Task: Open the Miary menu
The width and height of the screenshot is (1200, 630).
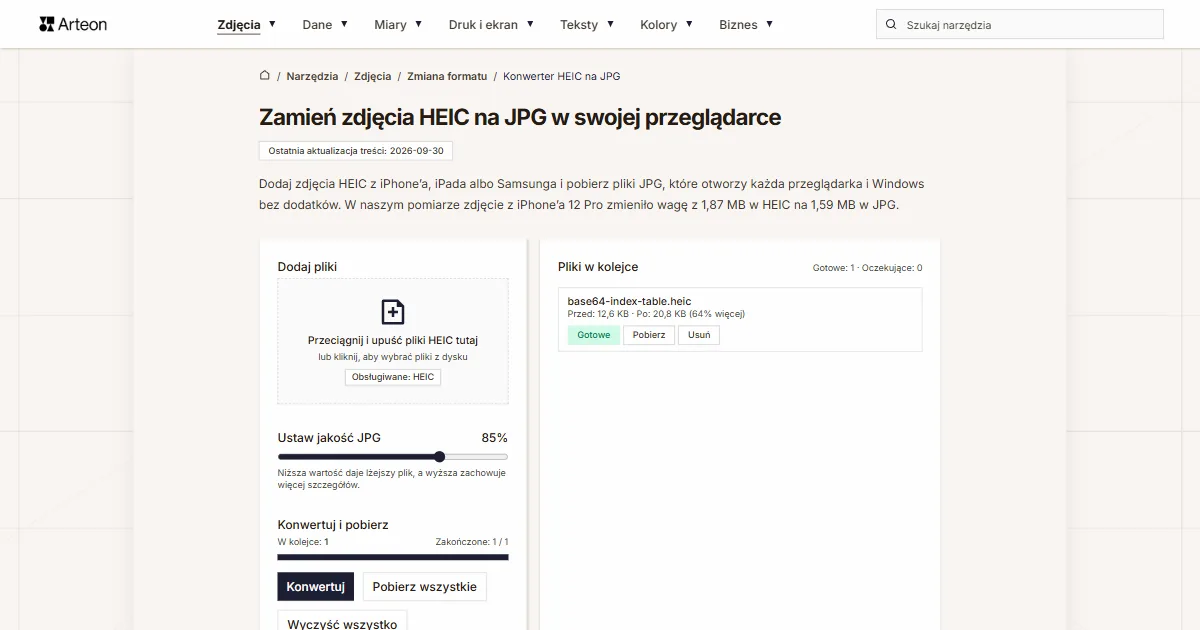Action: pos(390,25)
